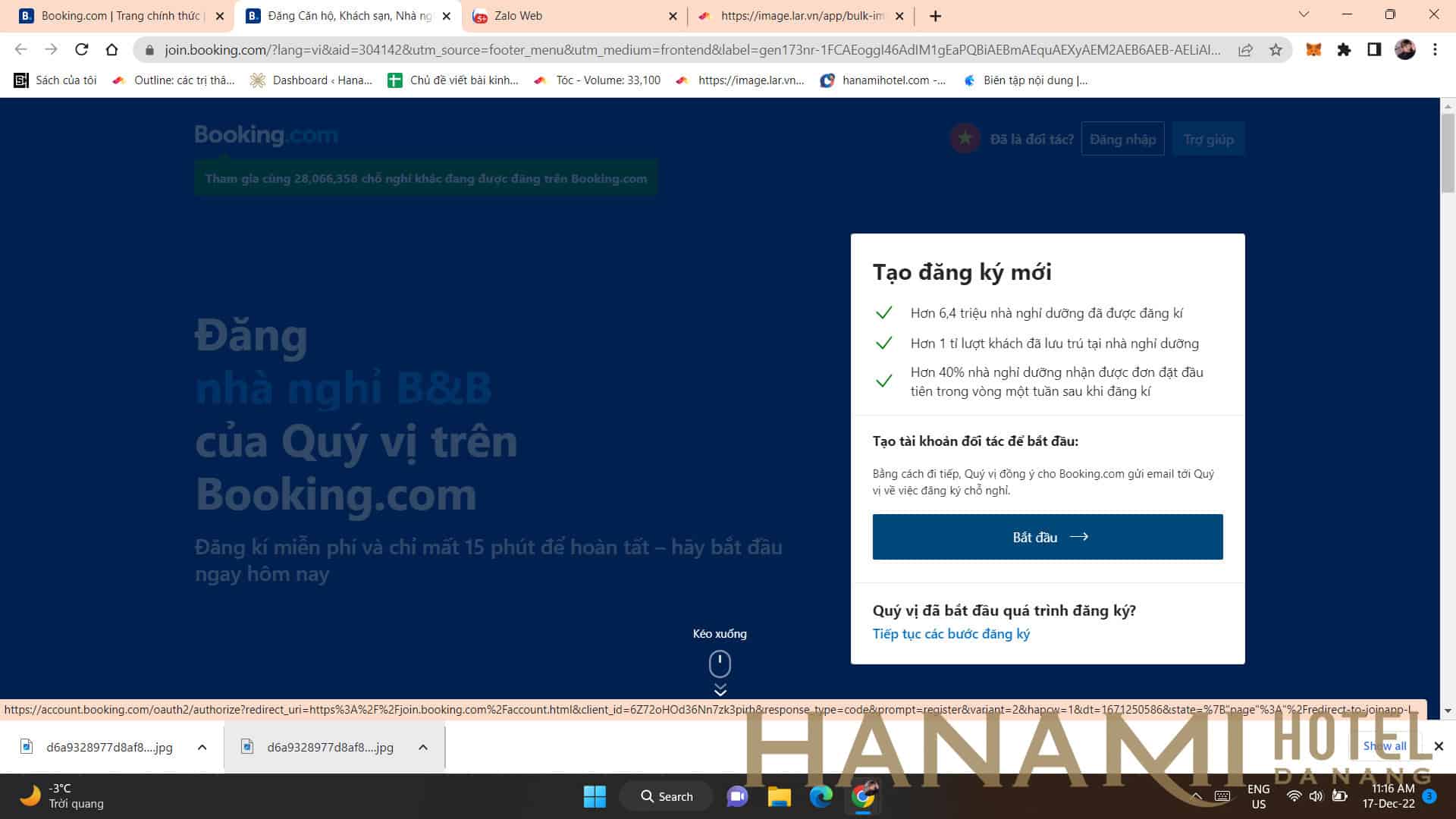The width and height of the screenshot is (1456, 819).
Task: Launch Microsoft Teams from the taskbar
Action: click(736, 796)
